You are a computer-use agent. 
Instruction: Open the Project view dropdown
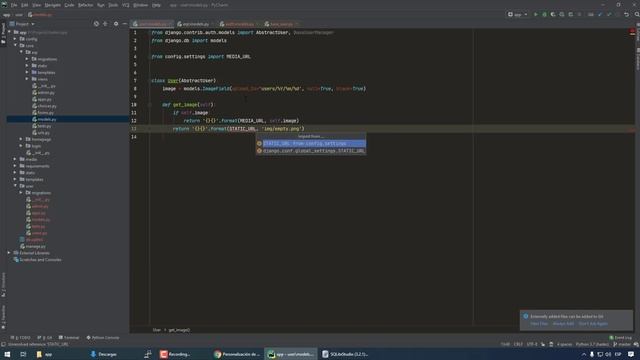[x=22, y=24]
